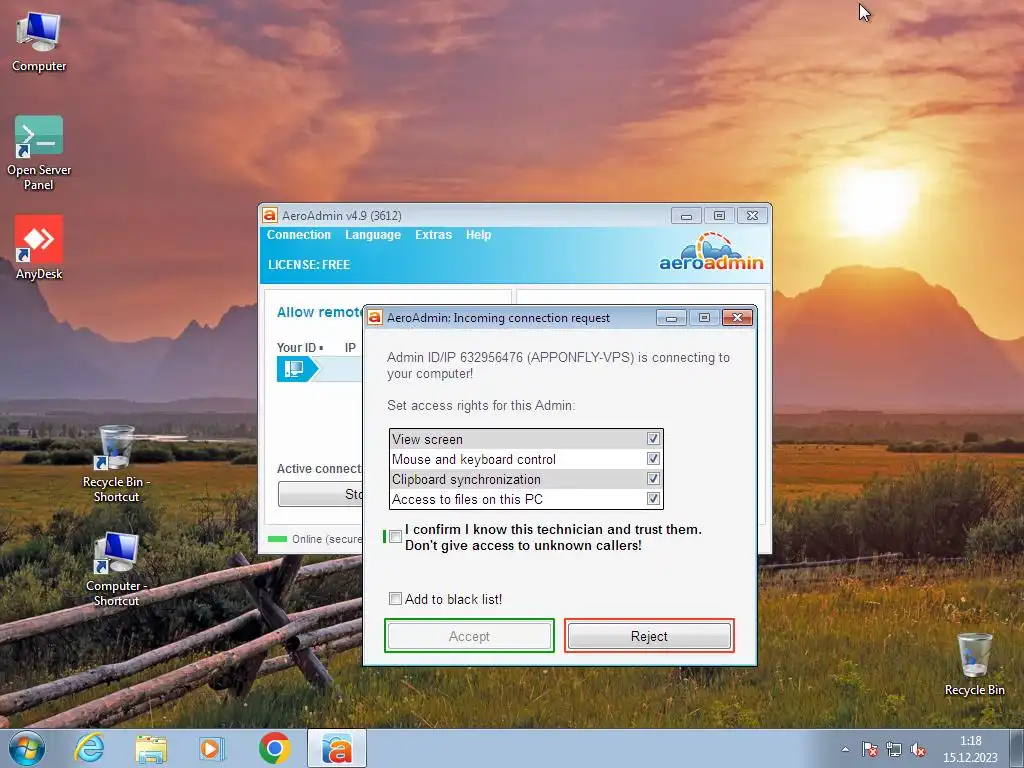Click the AeroAdmin window title icon
Viewport: 1024px width, 768px height.
point(270,215)
